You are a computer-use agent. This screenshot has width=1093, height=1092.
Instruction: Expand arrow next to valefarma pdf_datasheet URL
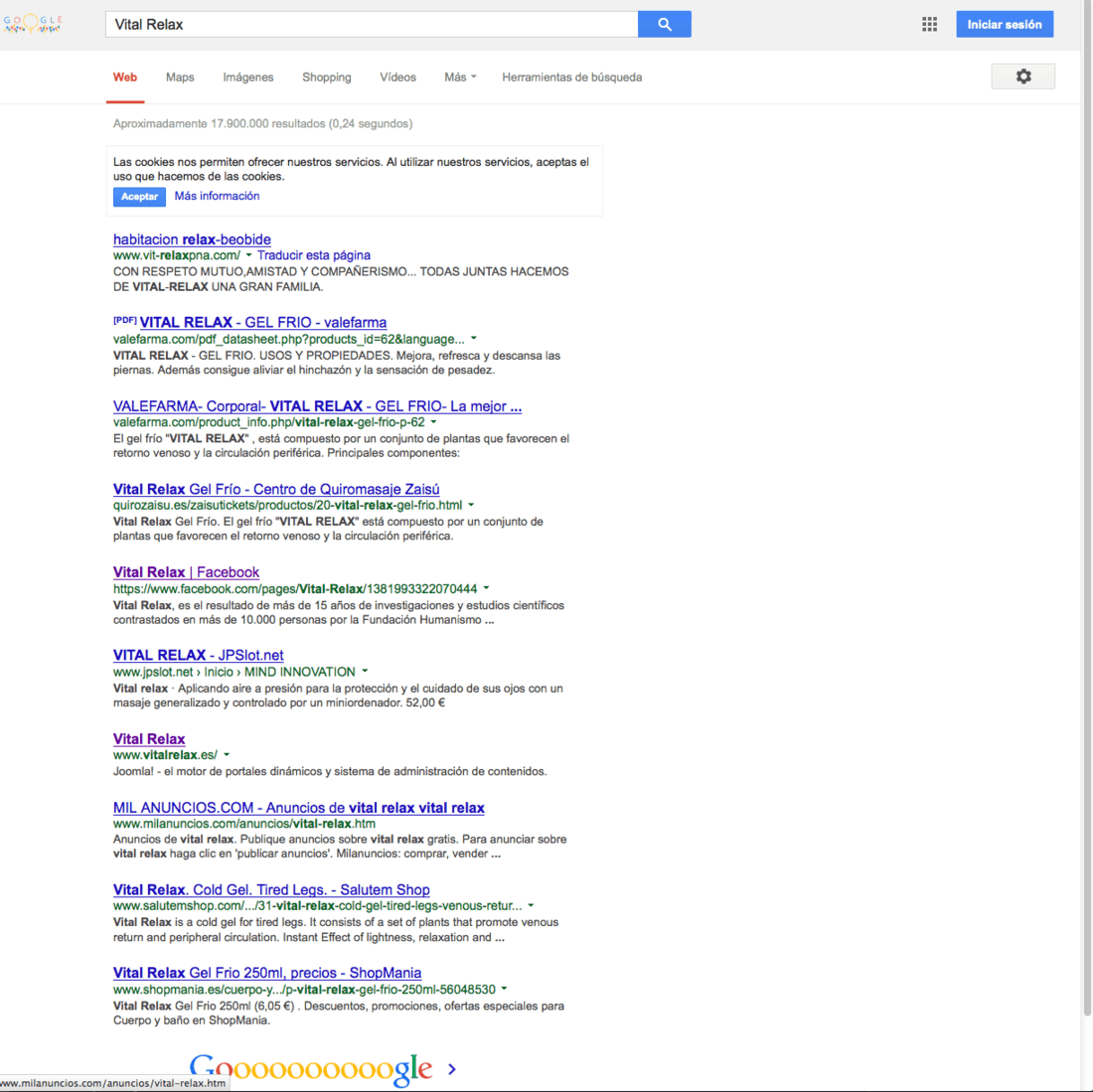click(474, 339)
